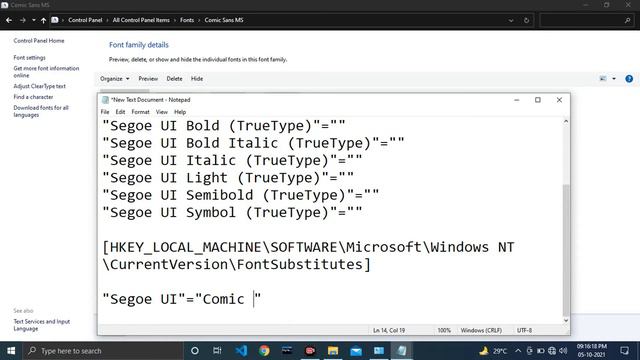Refresh the Fonts window
640x360 pixels.
(x=526, y=20)
